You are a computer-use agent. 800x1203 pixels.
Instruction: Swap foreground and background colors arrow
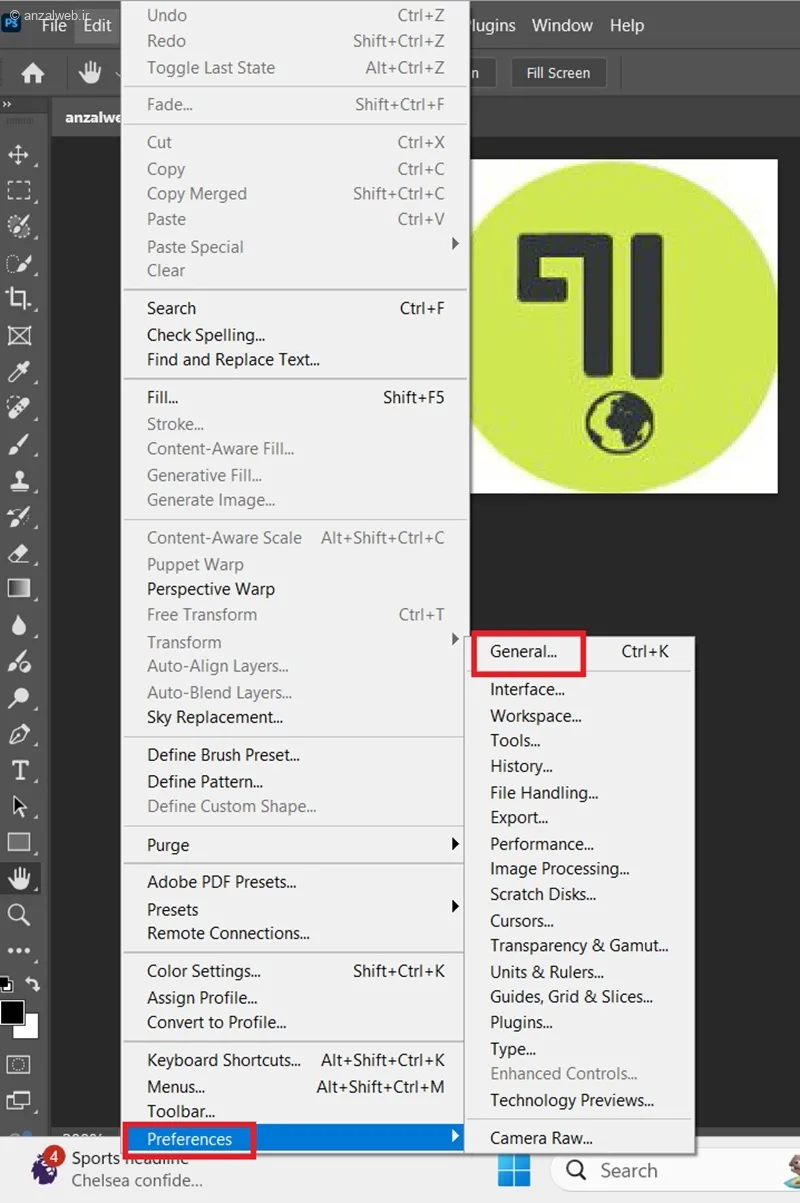pos(33,984)
